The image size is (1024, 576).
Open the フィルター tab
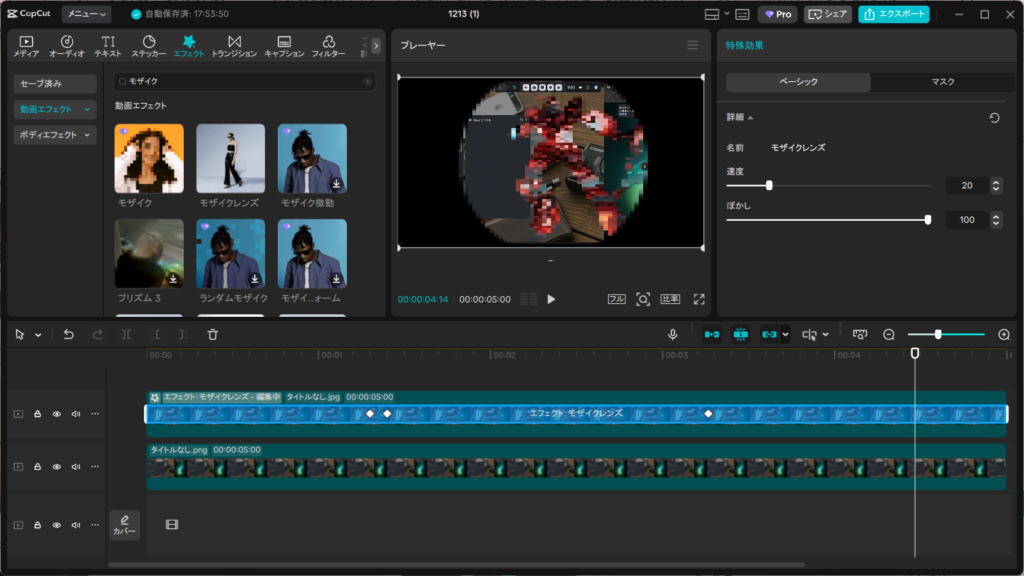click(328, 46)
